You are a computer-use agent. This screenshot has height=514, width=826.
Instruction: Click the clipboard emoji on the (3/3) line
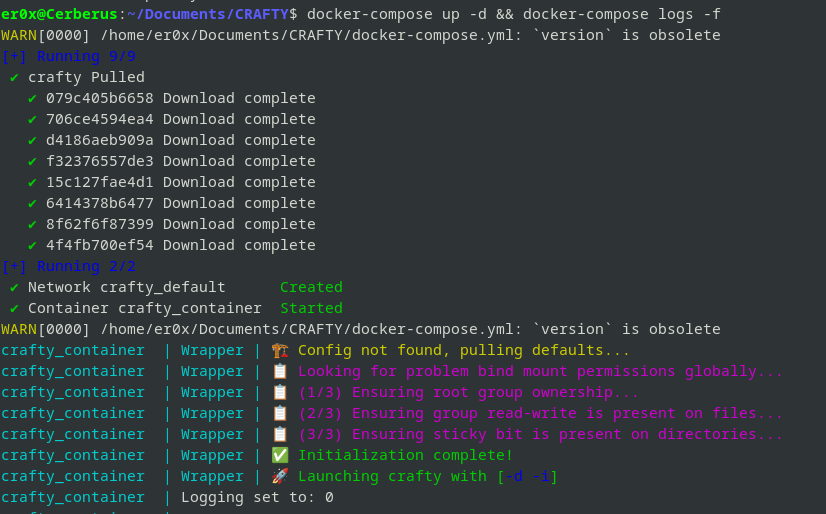click(280, 434)
